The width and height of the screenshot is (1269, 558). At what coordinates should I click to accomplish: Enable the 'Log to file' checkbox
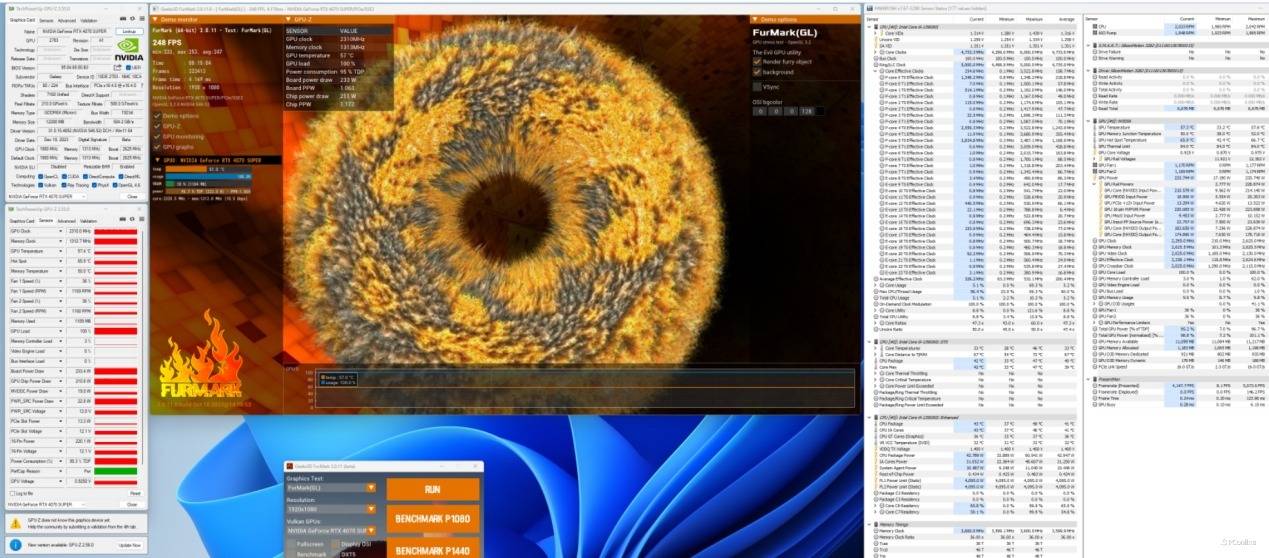pyautogui.click(x=14, y=493)
